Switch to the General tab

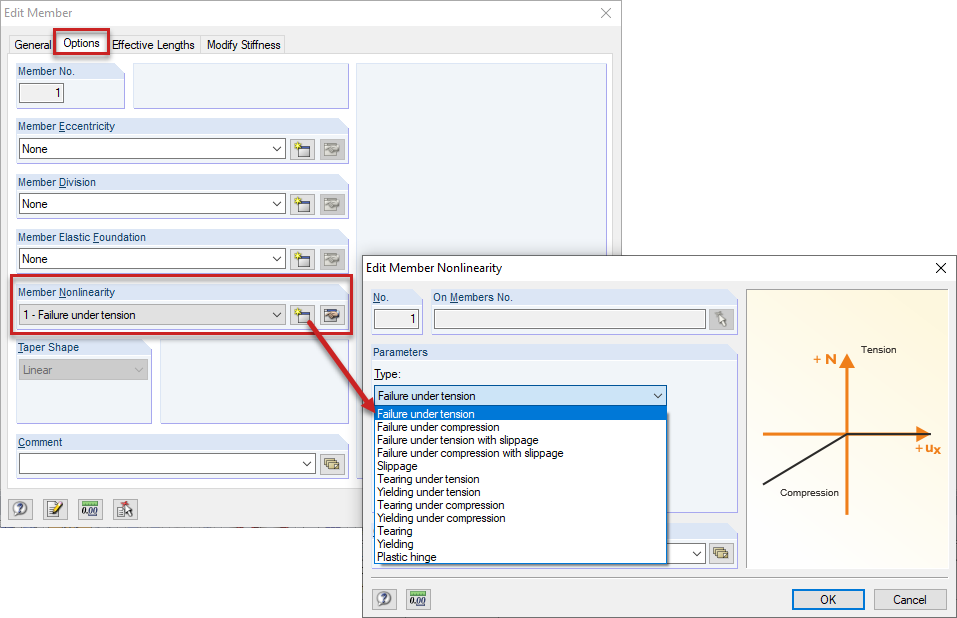(33, 44)
